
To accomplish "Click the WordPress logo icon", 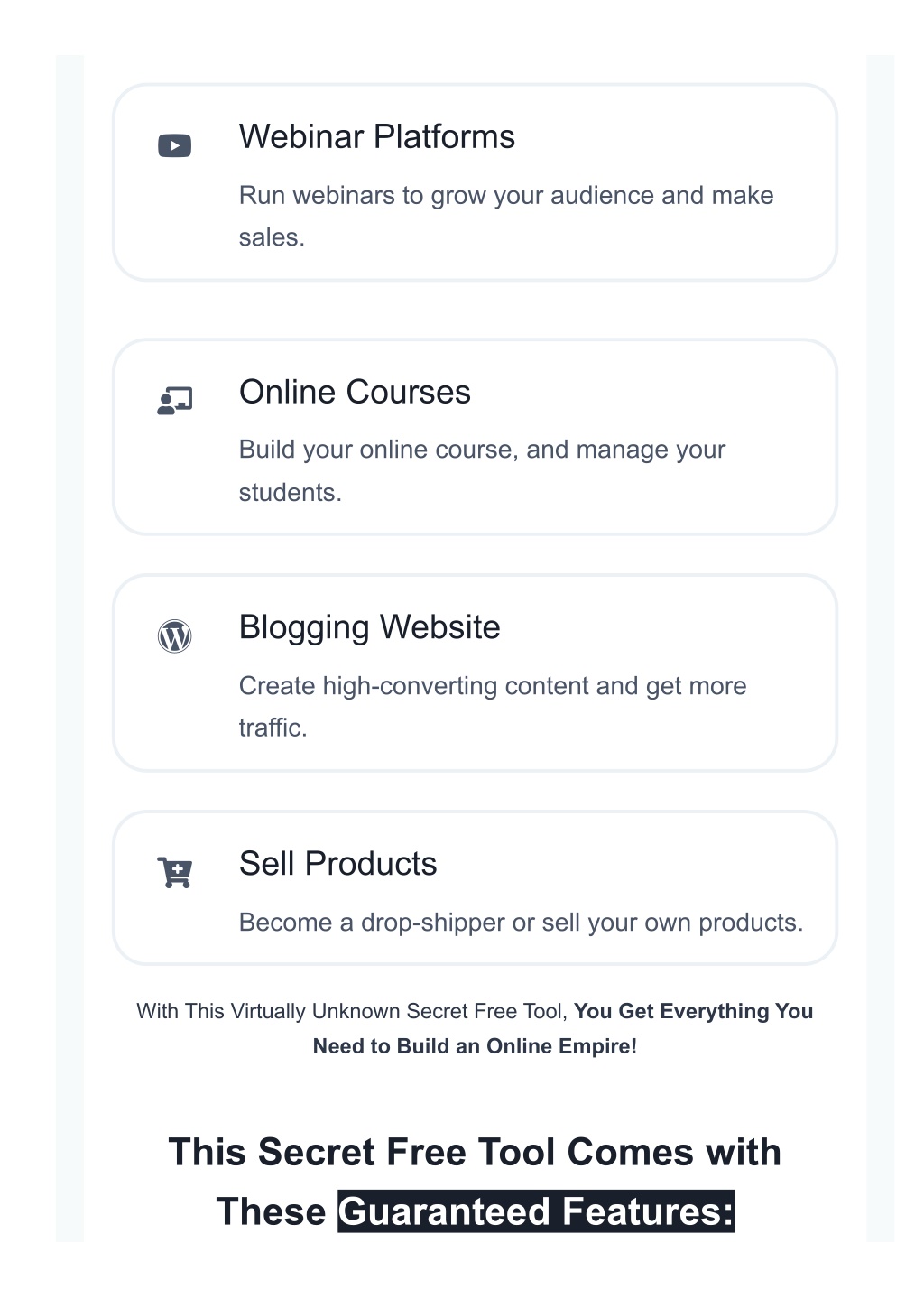I will point(174,636).
